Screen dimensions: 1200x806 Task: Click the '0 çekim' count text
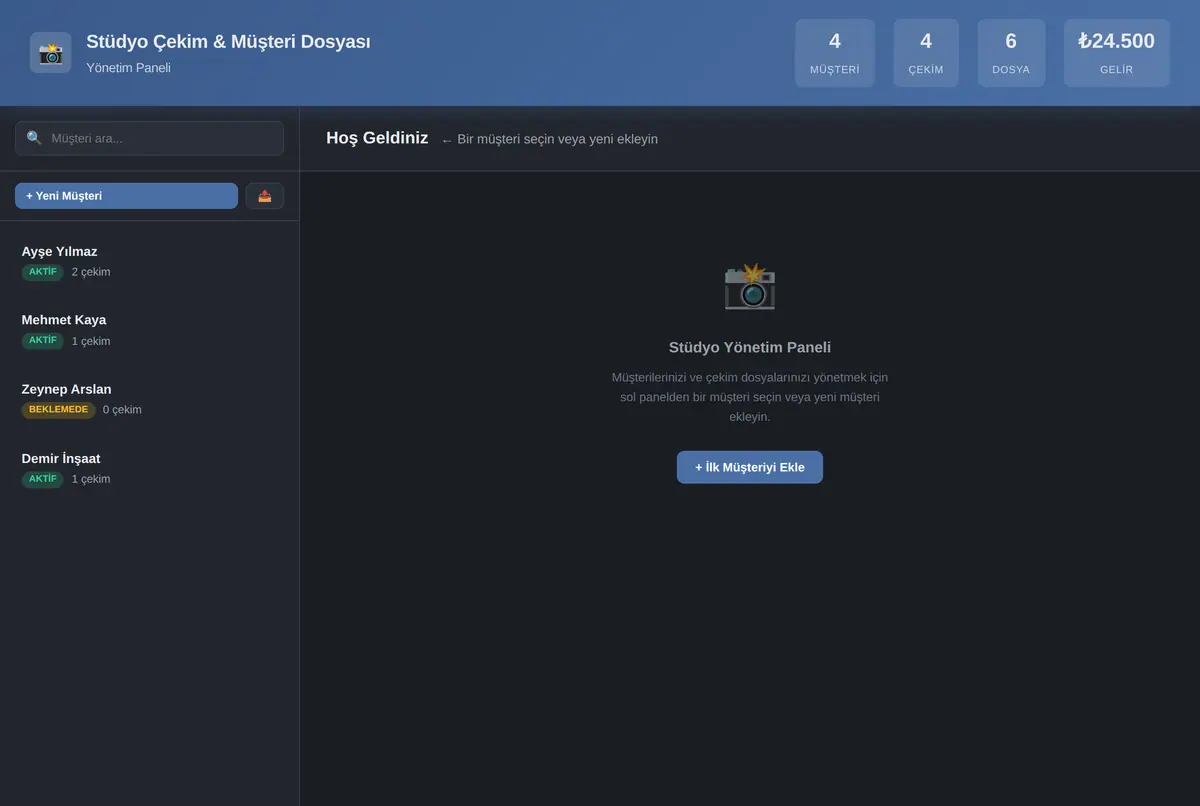[122, 410]
